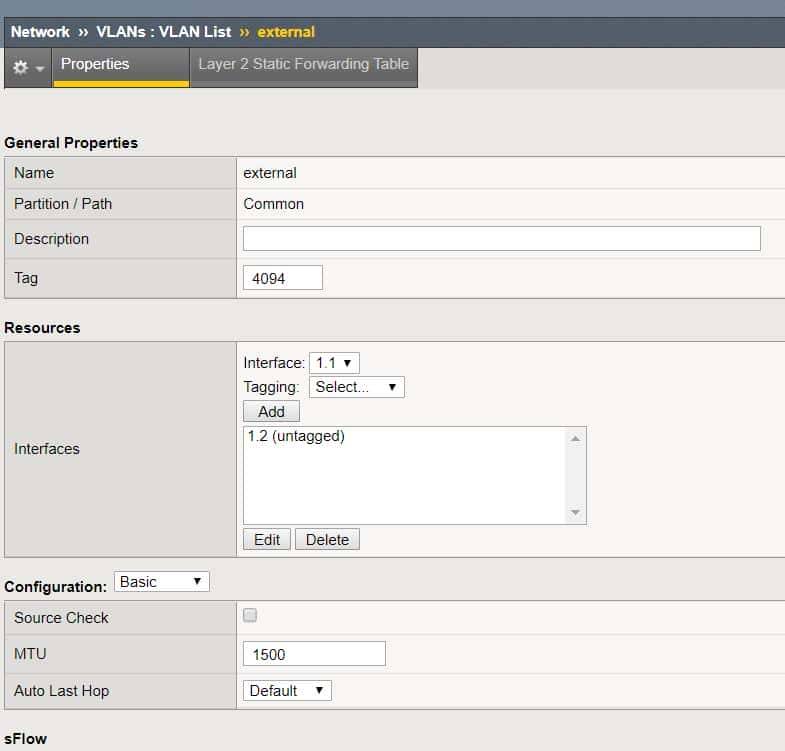Click the VLAN List breadcrumb link

(x=163, y=32)
